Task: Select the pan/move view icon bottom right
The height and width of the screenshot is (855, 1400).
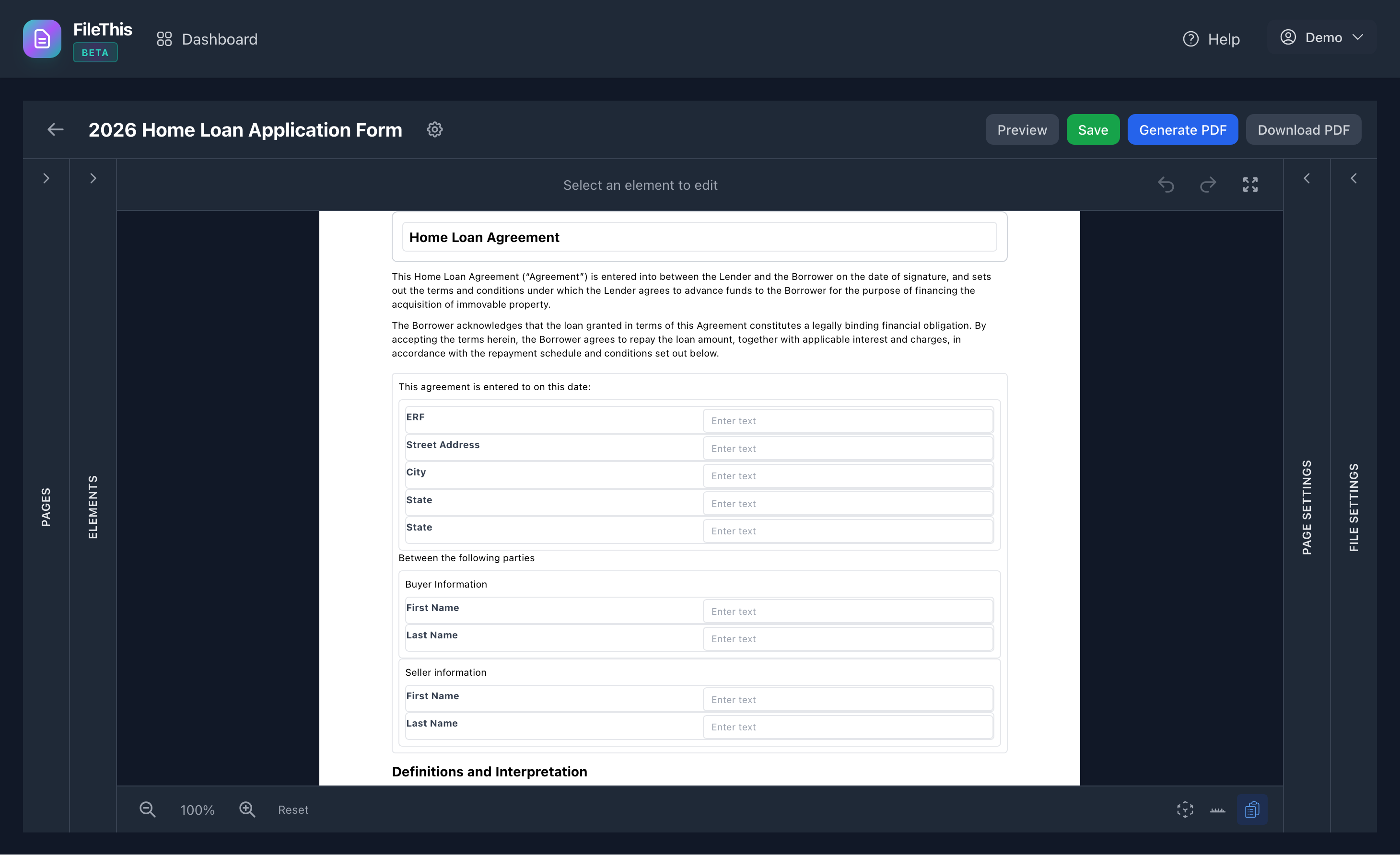Action: 1185,809
